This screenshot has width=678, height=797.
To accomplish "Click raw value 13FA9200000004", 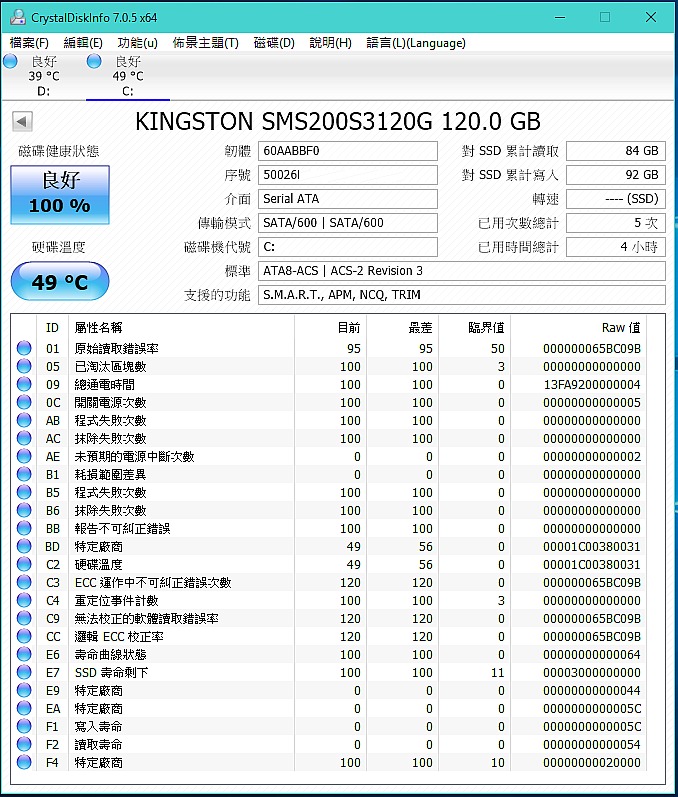I will coord(592,384).
